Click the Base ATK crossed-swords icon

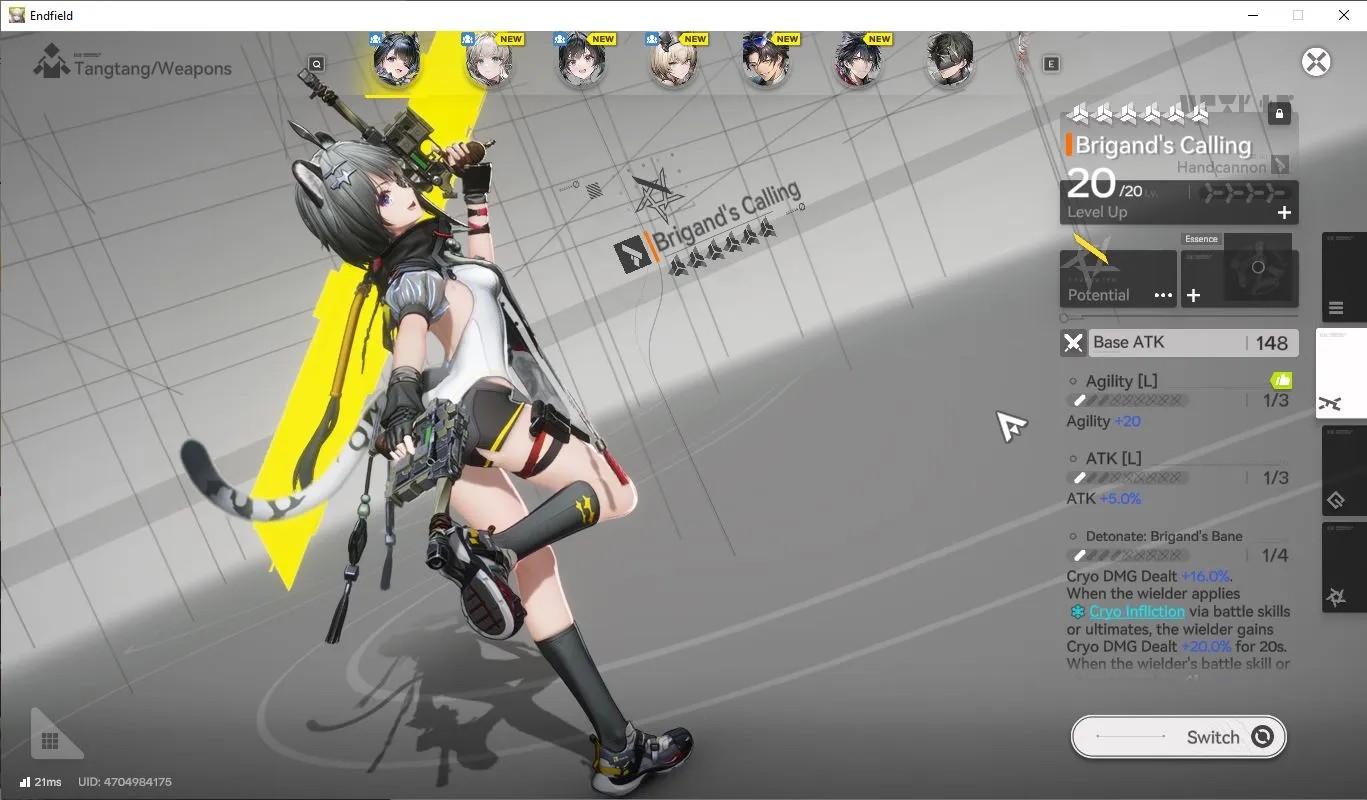(1073, 343)
